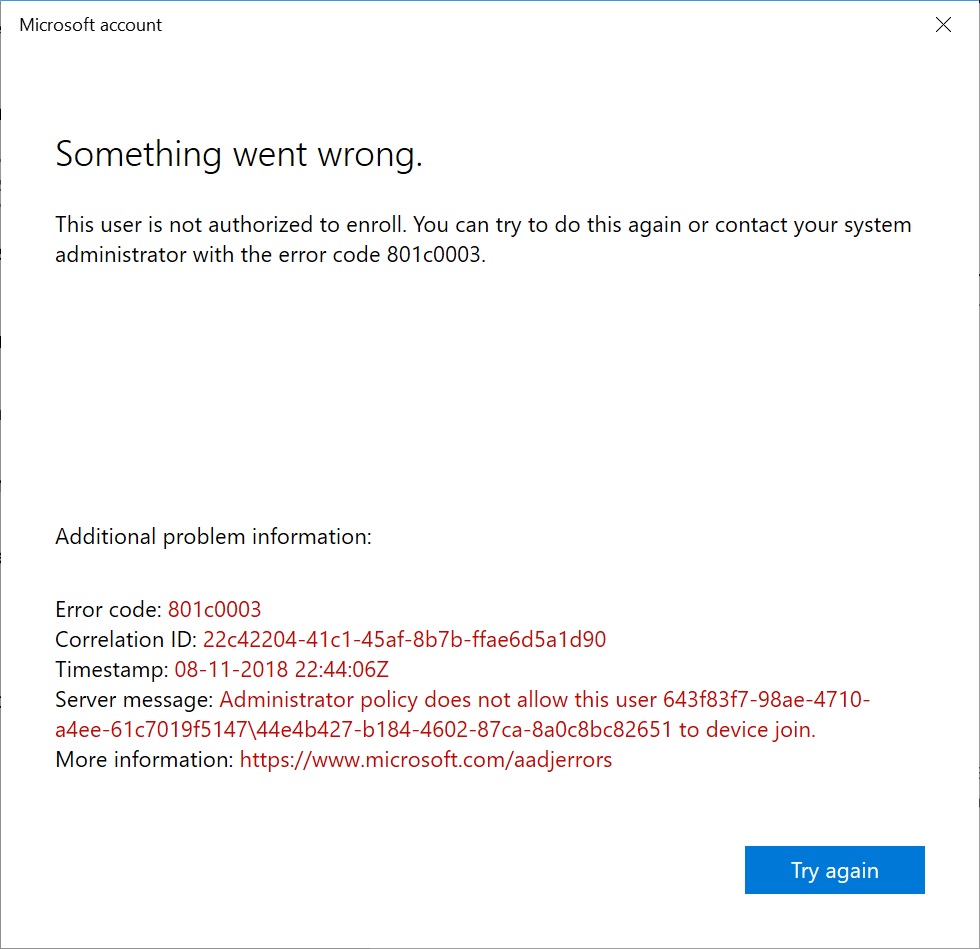Click the Microsoft account title bar label

[90, 25]
